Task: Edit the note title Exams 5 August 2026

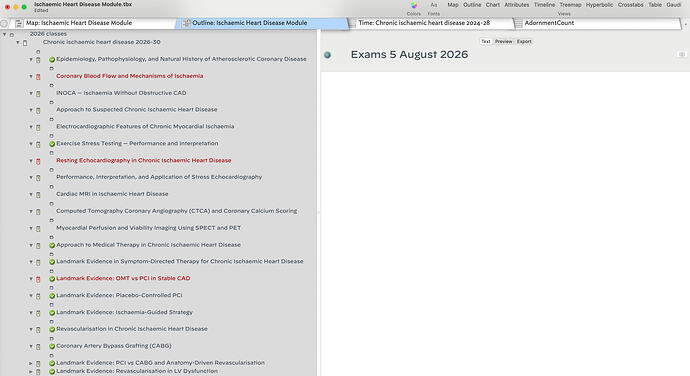Action: click(409, 55)
